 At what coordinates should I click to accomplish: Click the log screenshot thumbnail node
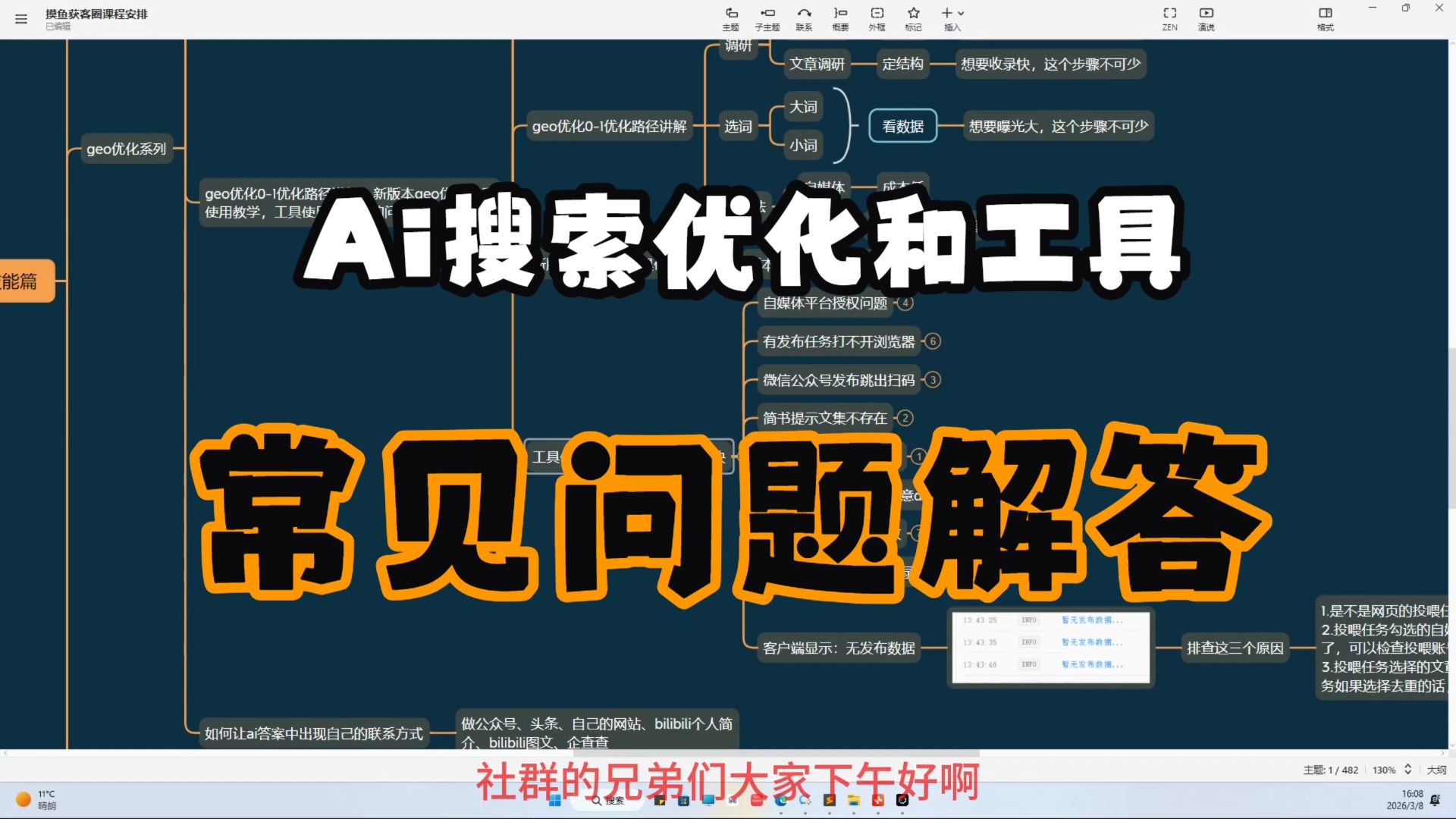tap(1050, 648)
